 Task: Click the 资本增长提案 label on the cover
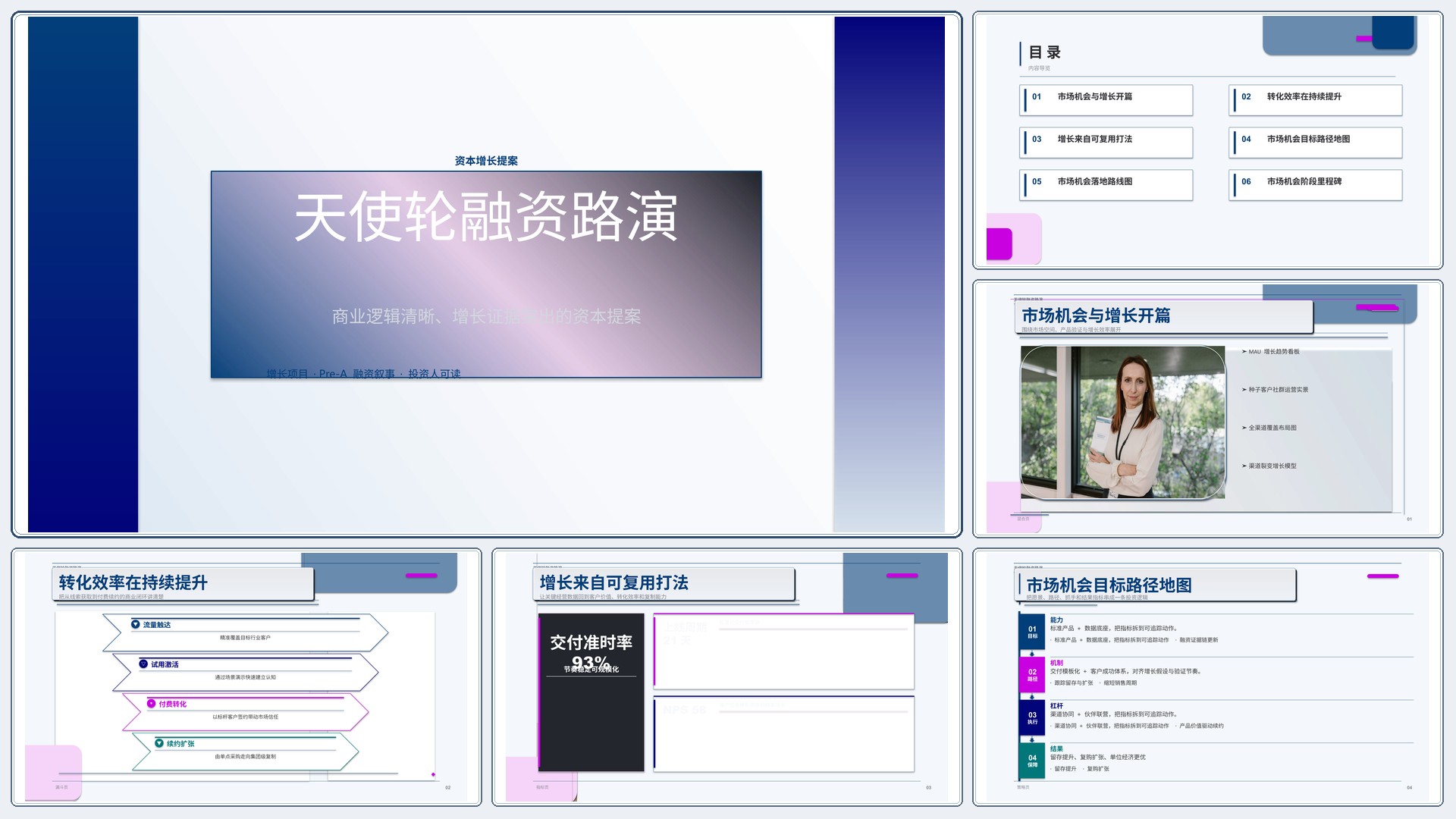pyautogui.click(x=486, y=161)
